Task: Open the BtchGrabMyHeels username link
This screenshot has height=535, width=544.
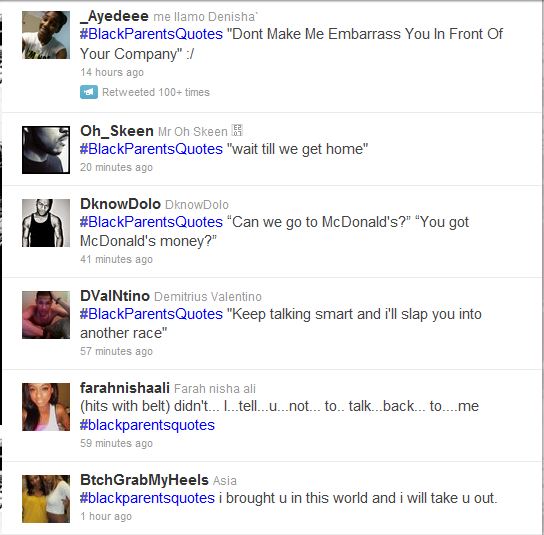Action: pyautogui.click(x=144, y=480)
